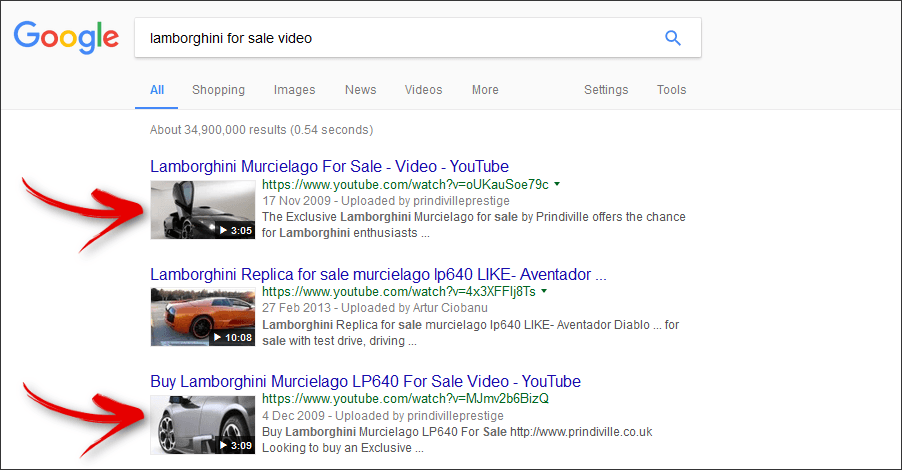Click the 27 Feb 2013 Artur Ciobanu line
Screen dimensions: 902x470
(375, 308)
